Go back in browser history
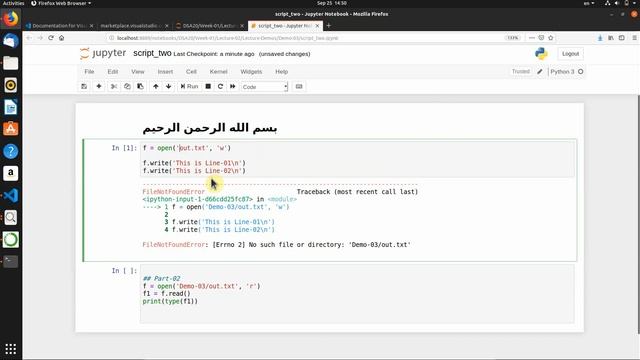 (29, 38)
